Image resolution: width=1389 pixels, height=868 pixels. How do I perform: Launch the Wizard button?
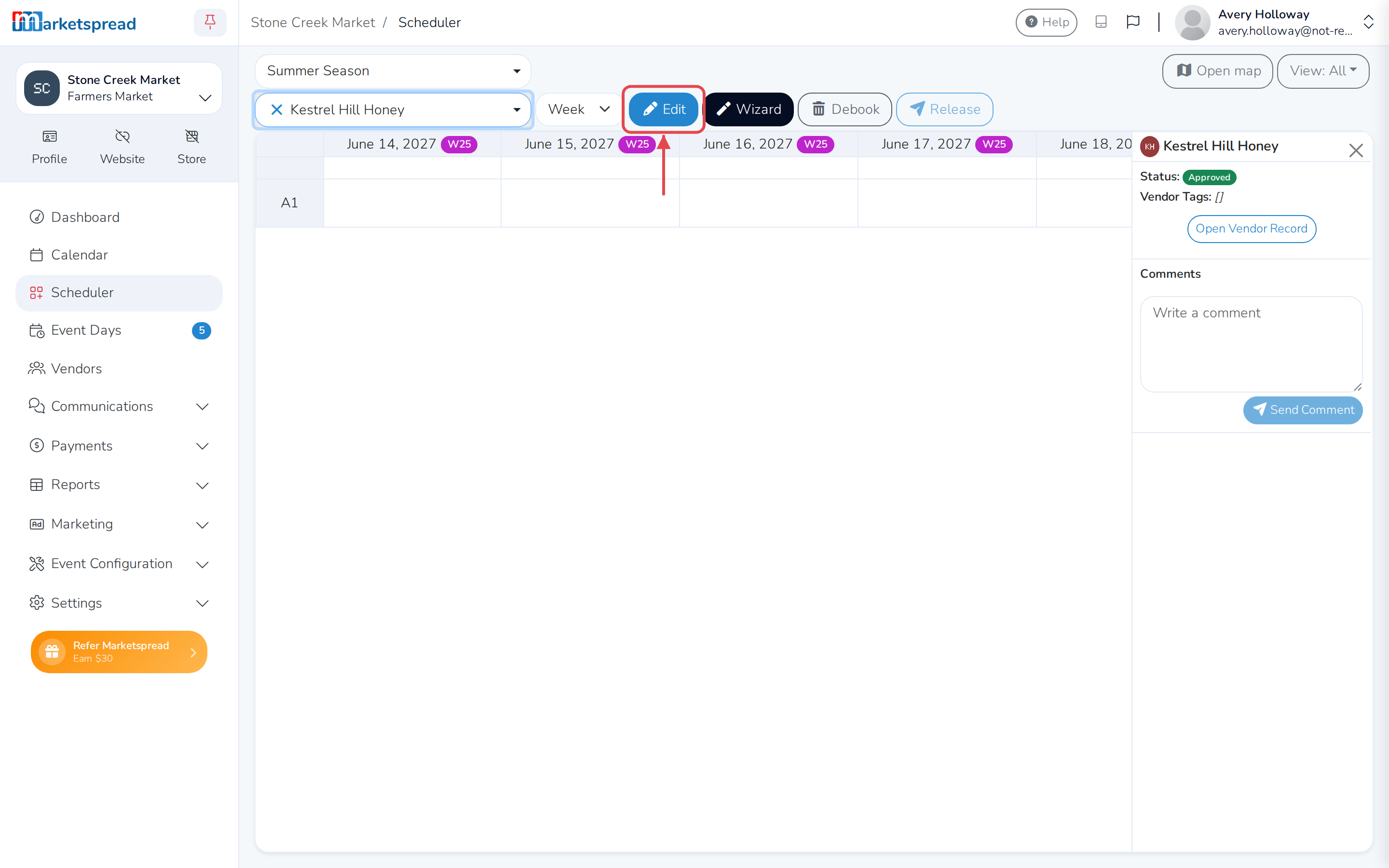(749, 109)
